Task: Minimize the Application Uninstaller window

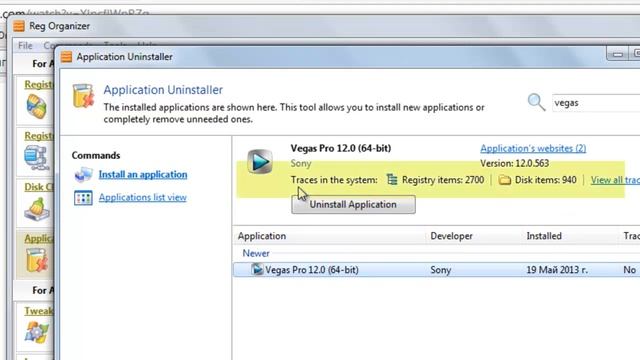Action: point(618,54)
